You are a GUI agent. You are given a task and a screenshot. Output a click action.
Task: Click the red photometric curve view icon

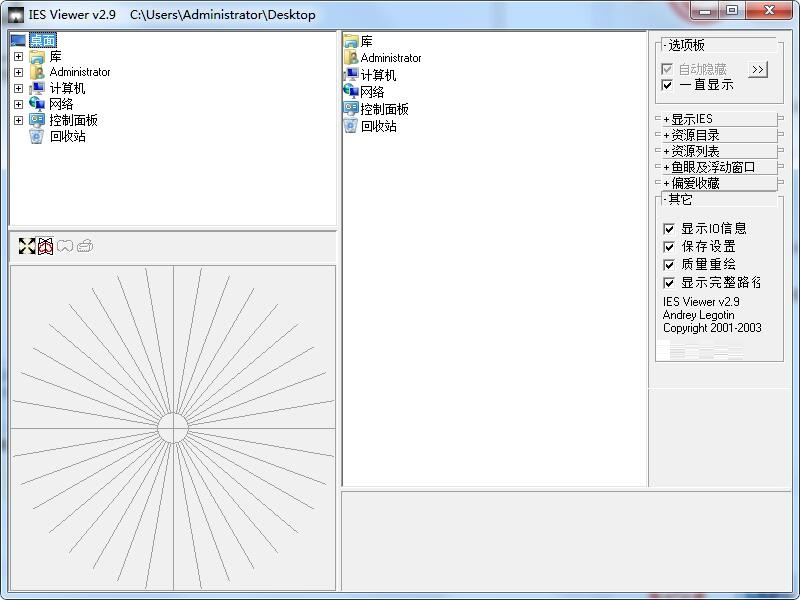coord(46,246)
